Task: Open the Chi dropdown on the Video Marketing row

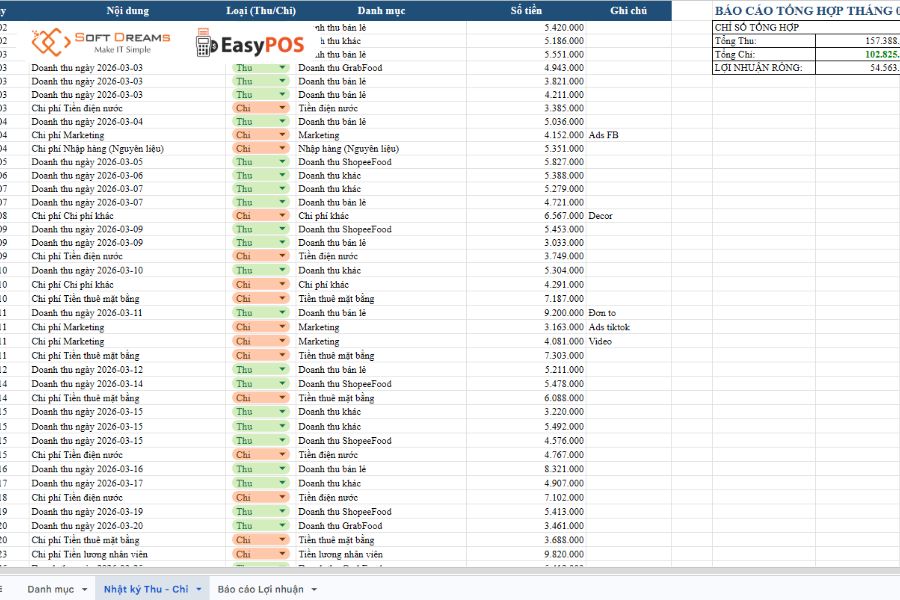Action: click(282, 341)
